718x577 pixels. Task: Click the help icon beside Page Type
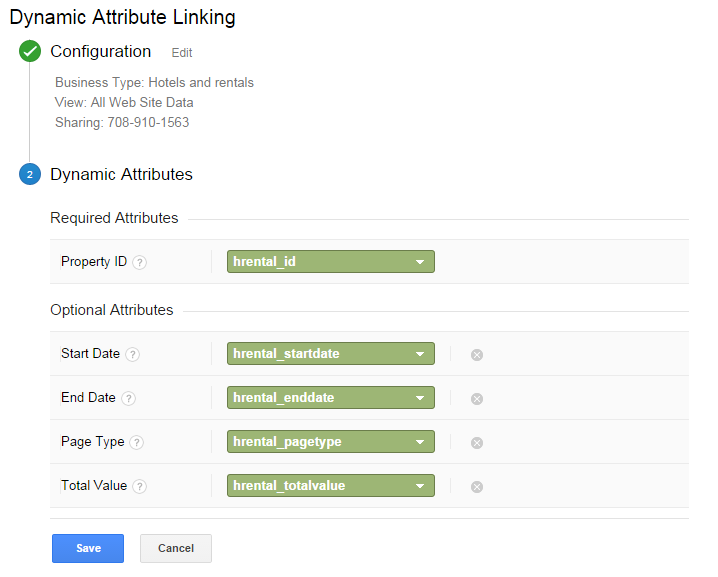point(137,442)
